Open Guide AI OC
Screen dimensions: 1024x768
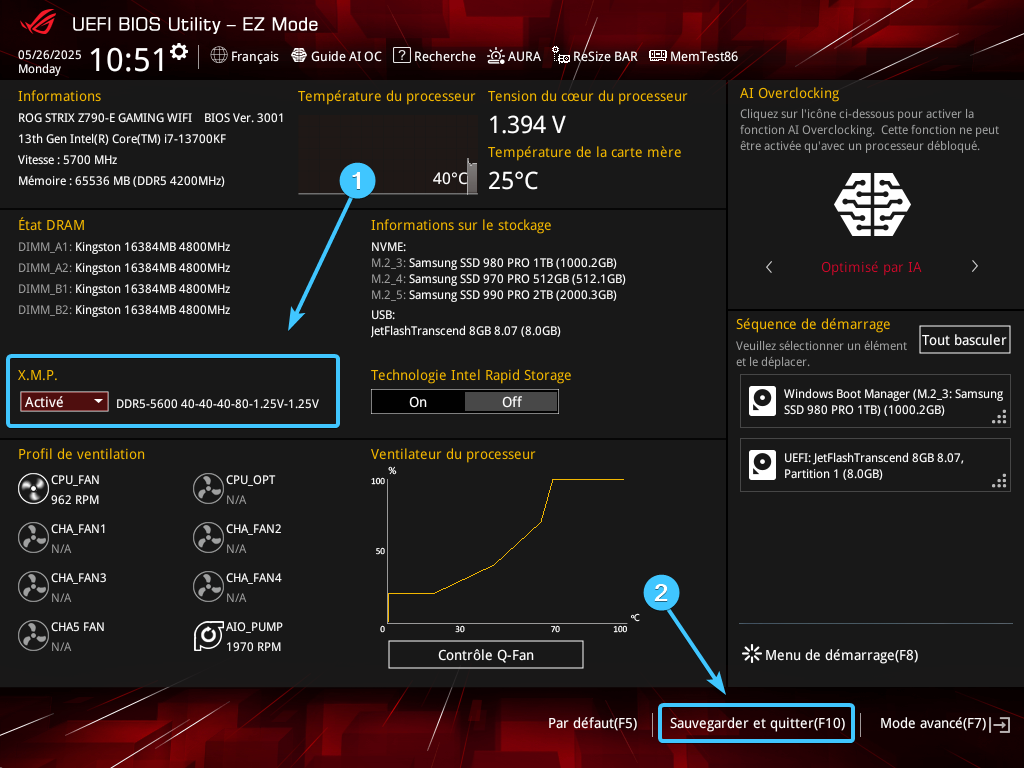[336, 56]
